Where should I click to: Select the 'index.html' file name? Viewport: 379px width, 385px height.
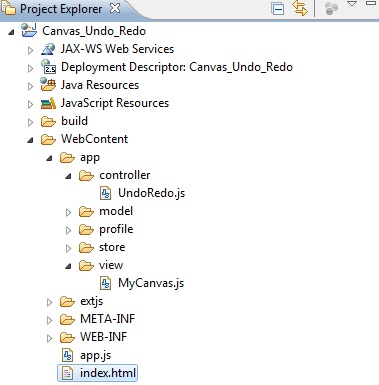108,373
